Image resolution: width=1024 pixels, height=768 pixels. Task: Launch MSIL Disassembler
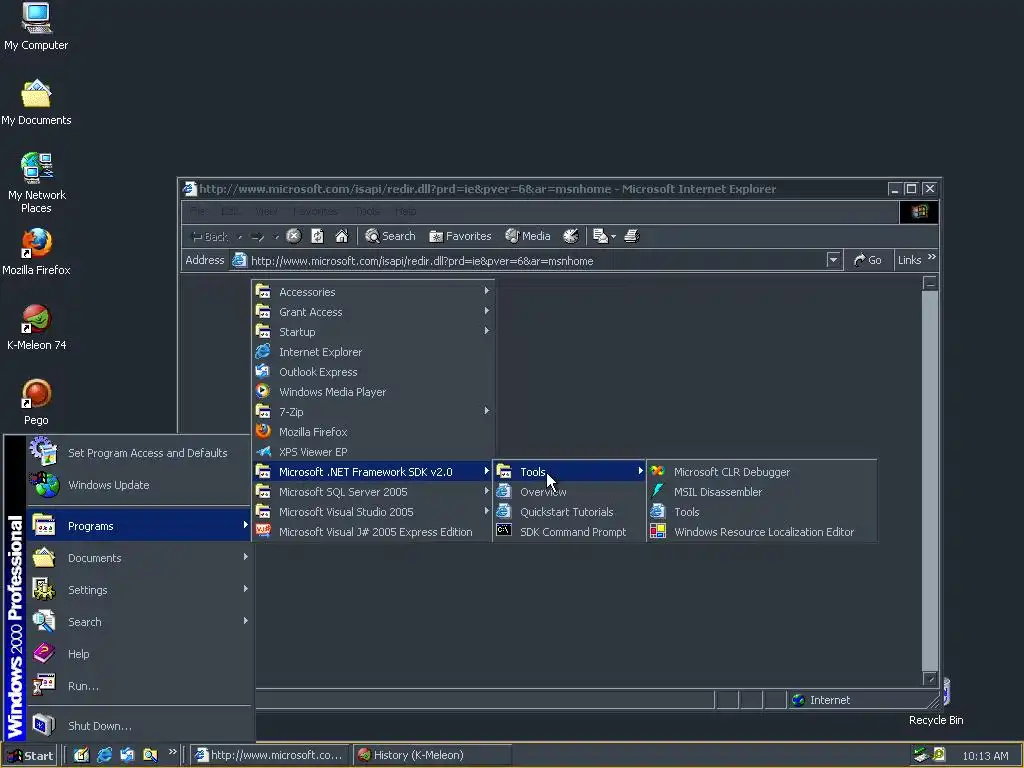(x=762, y=492)
